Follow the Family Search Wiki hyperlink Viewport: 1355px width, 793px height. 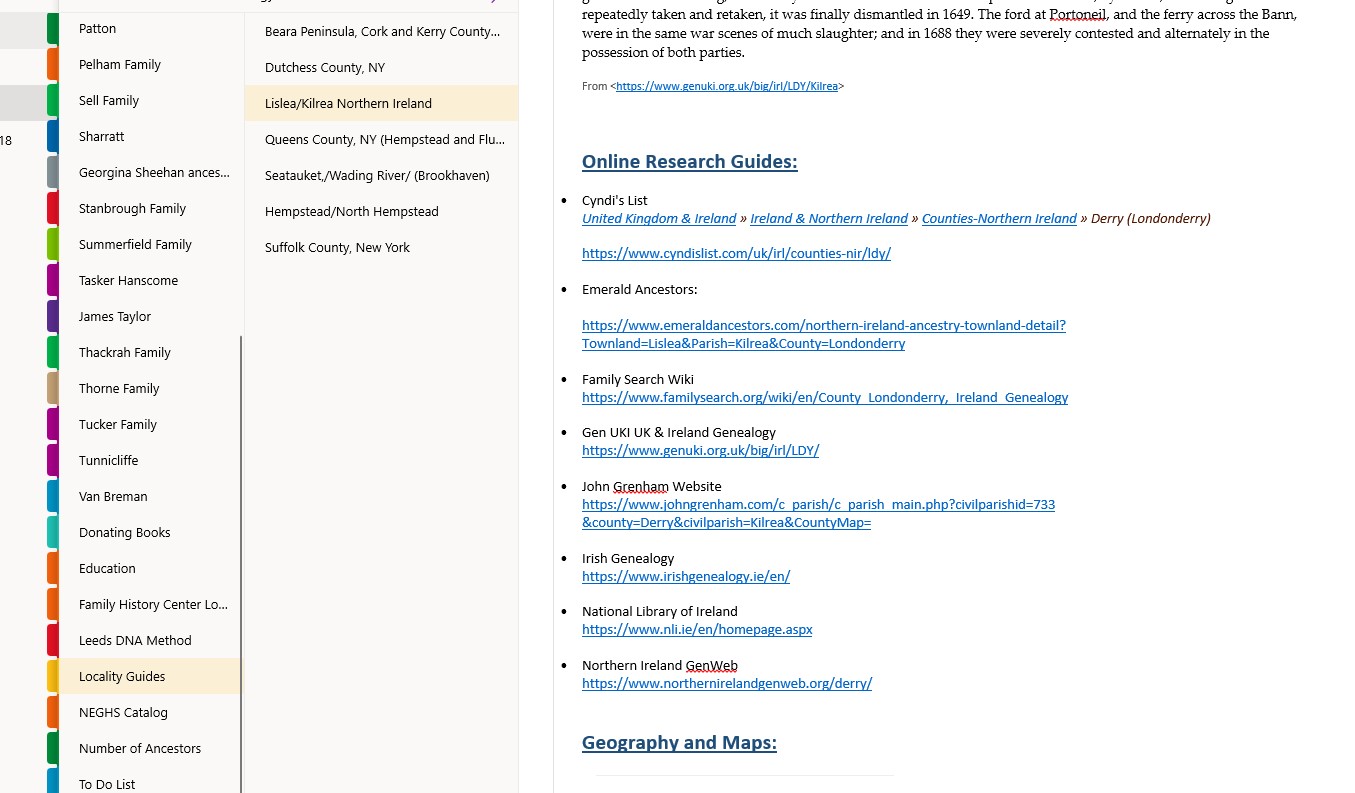825,397
